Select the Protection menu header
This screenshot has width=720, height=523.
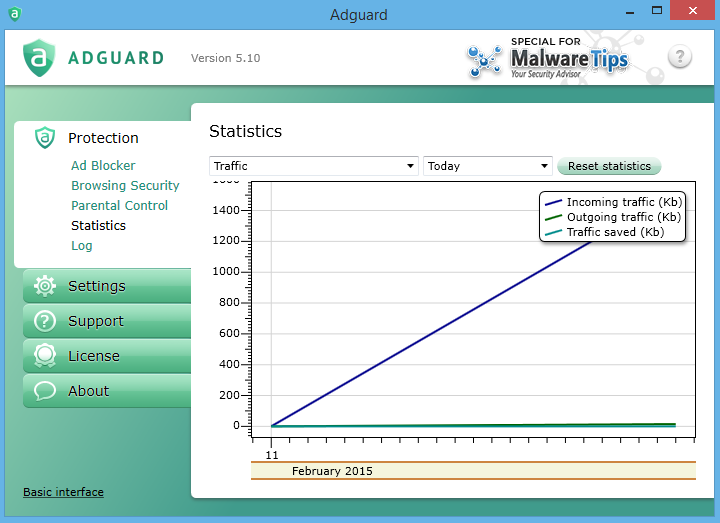pyautogui.click(x=103, y=138)
